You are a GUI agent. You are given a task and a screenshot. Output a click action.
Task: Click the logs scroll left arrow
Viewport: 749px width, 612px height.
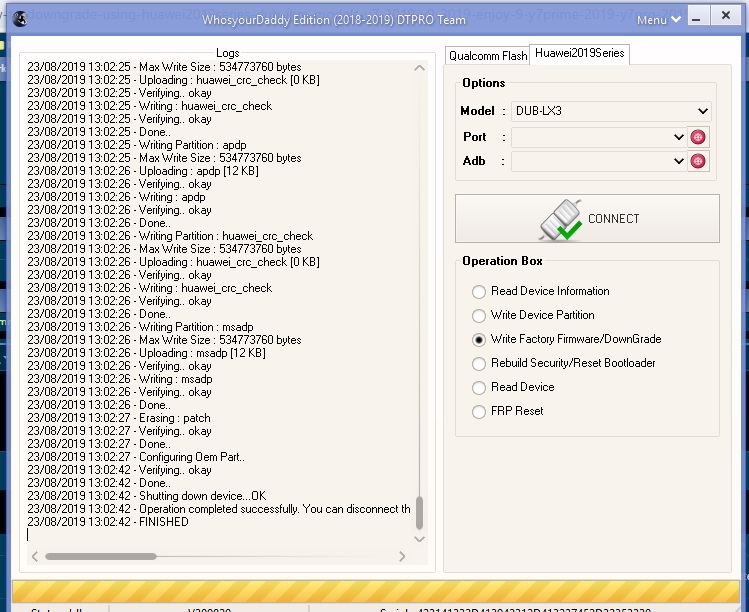(35, 556)
